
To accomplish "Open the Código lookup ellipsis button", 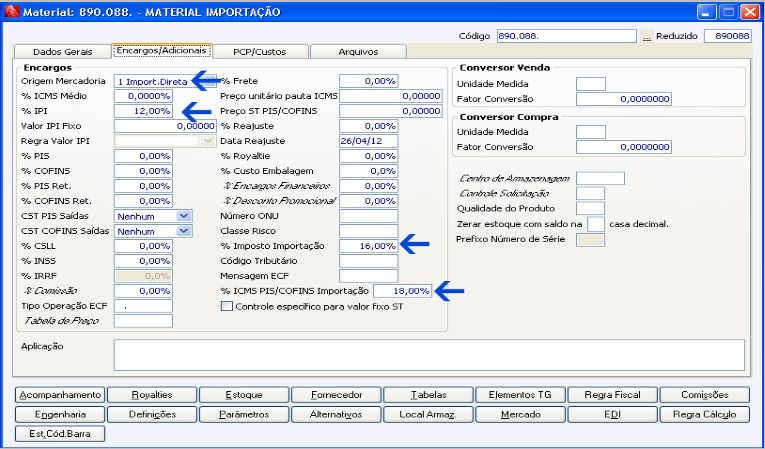I will pyautogui.click(x=647, y=36).
